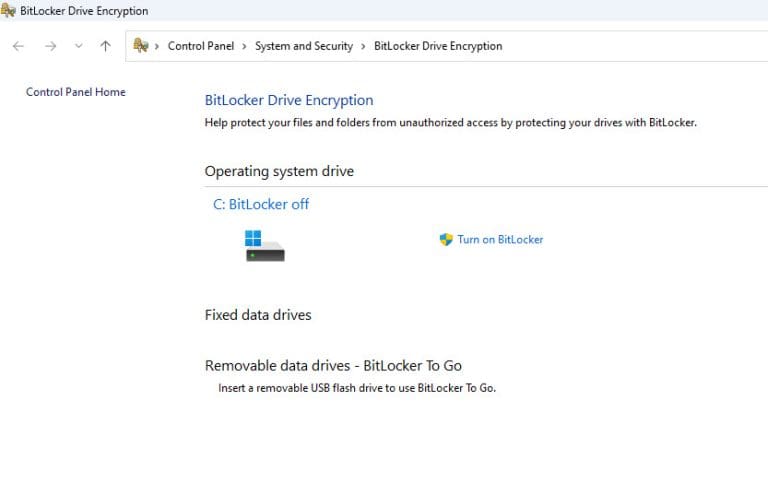The height and width of the screenshot is (495, 768).
Task: Expand the chevron after System and Security
Action: coord(363,46)
